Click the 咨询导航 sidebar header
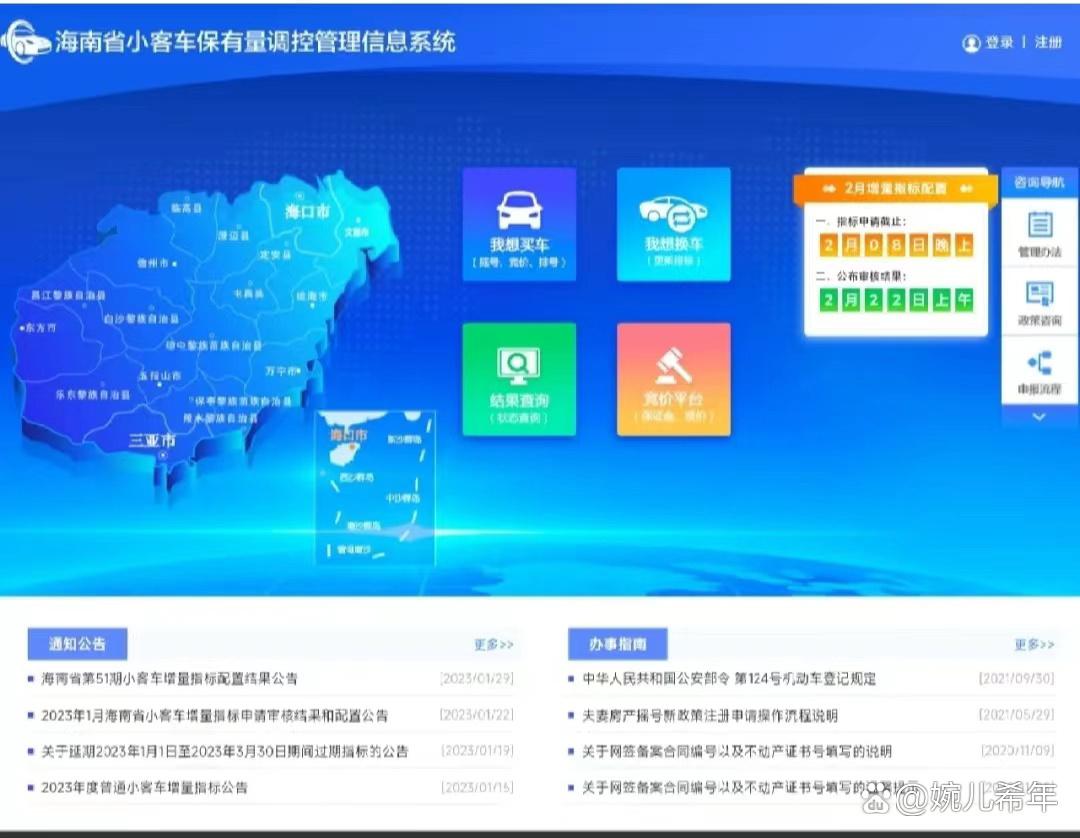Screen dimensions: 1080x838 pyautogui.click(x=1039, y=182)
